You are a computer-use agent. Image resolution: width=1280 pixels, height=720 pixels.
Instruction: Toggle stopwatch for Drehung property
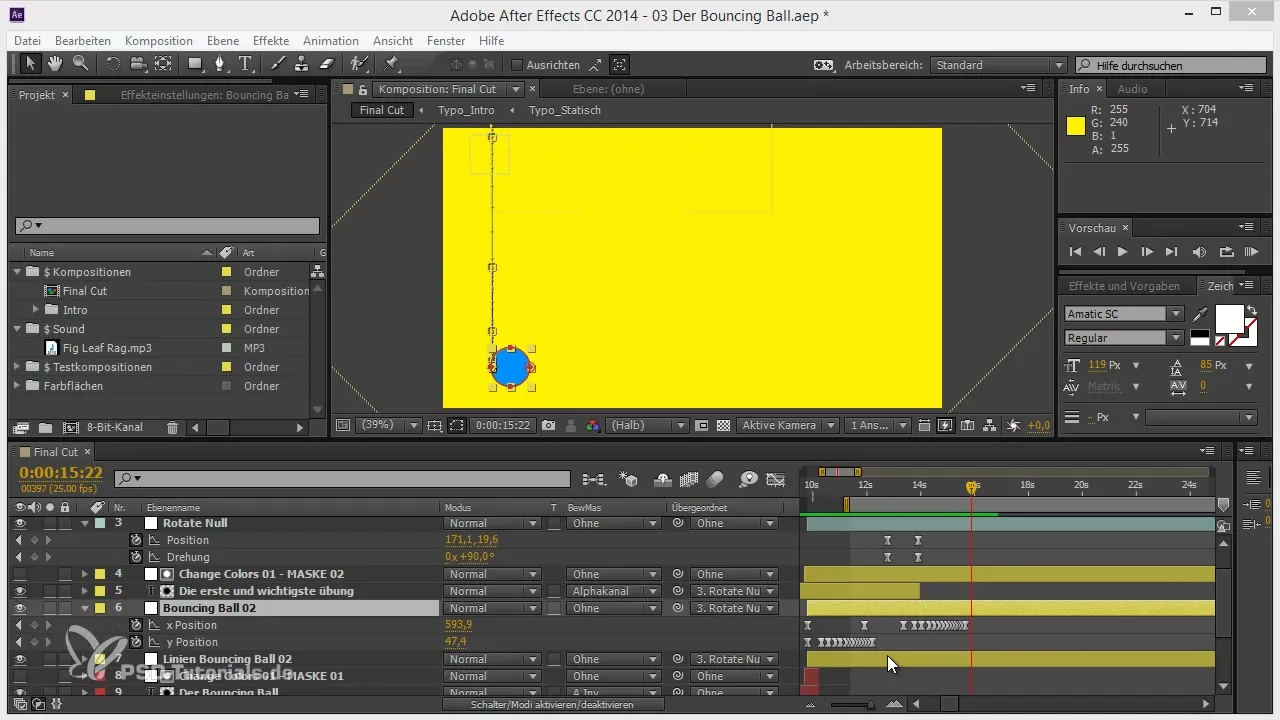tap(137, 557)
